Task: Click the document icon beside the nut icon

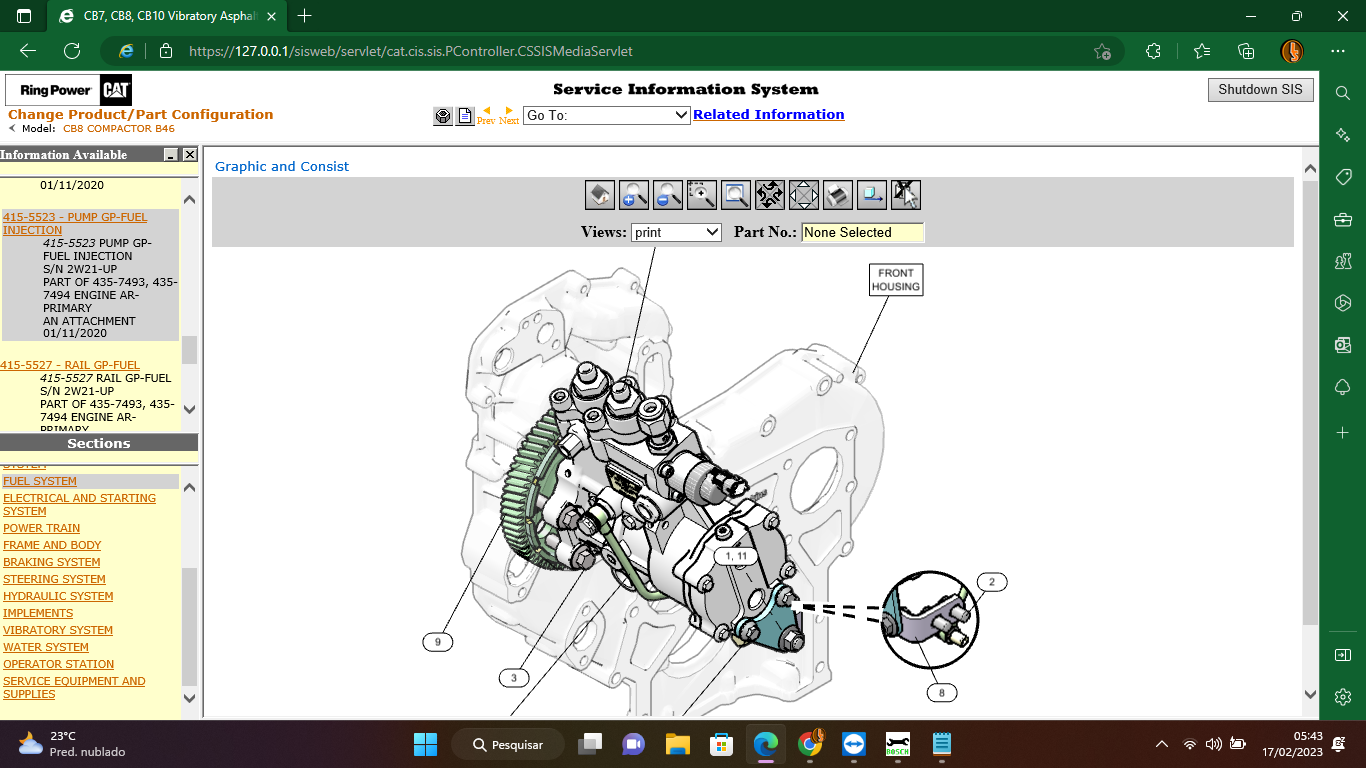Action: coord(464,115)
